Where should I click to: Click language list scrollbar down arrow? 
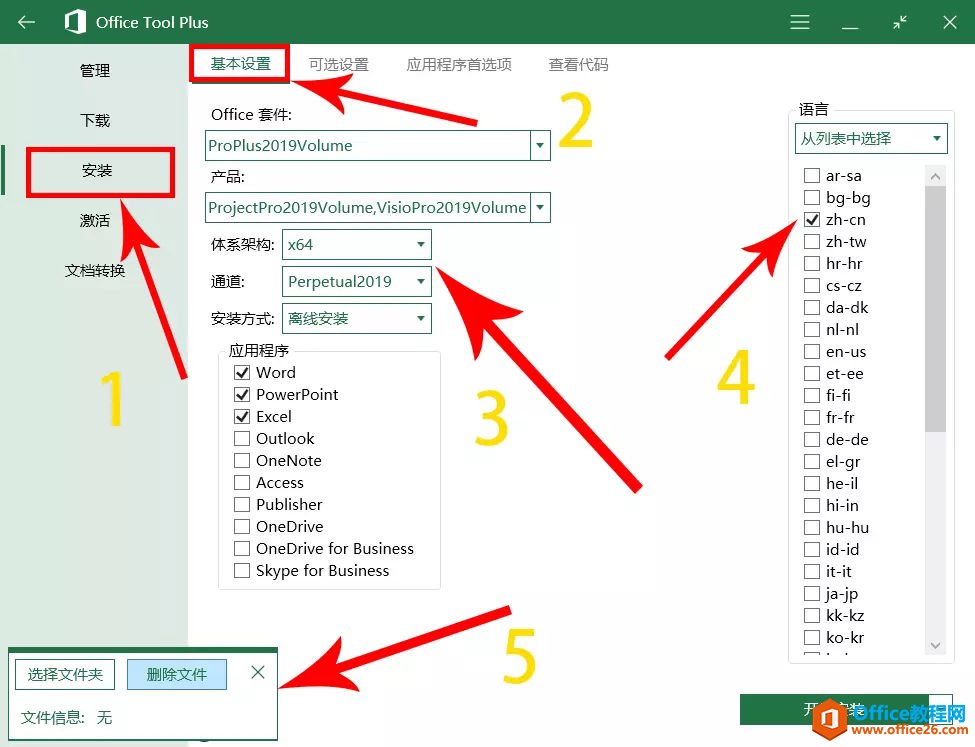pyautogui.click(x=935, y=646)
